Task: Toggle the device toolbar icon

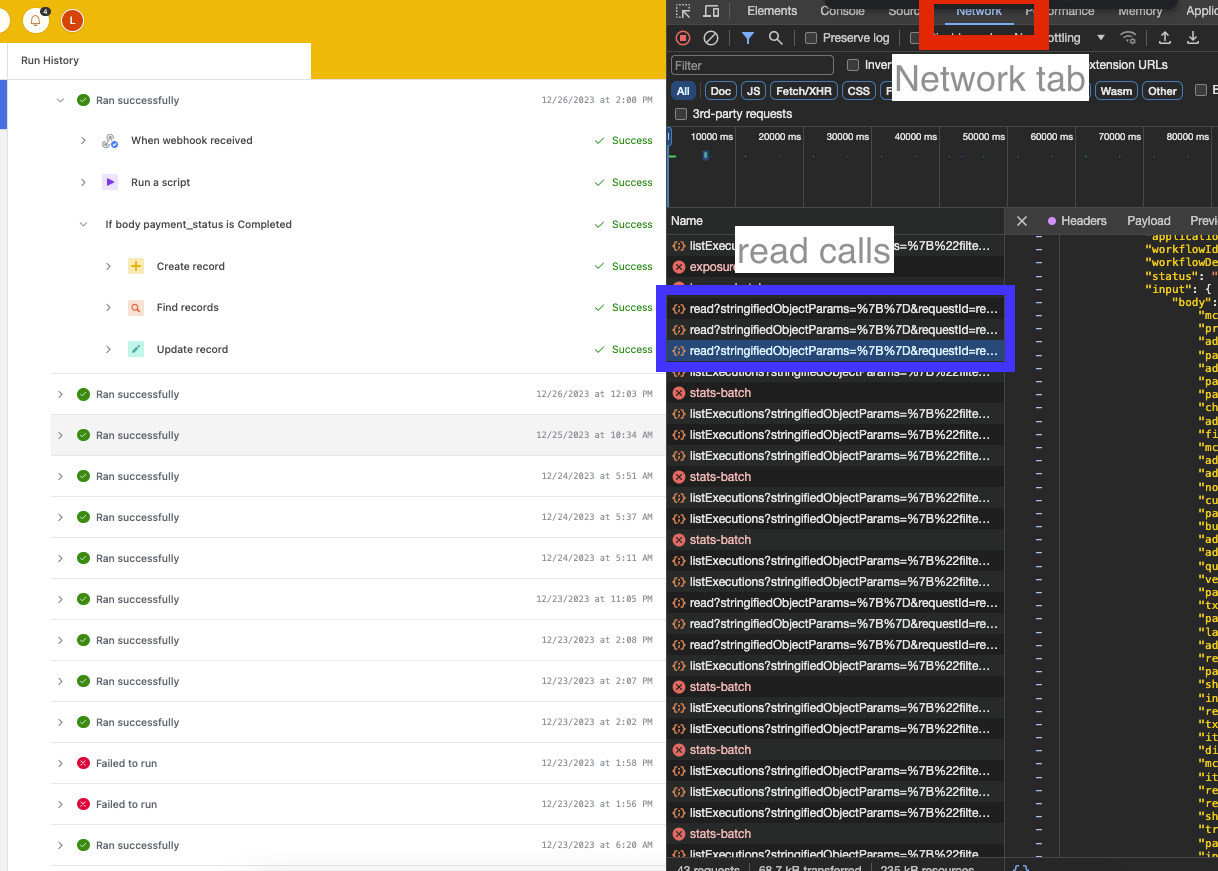Action: pos(711,11)
